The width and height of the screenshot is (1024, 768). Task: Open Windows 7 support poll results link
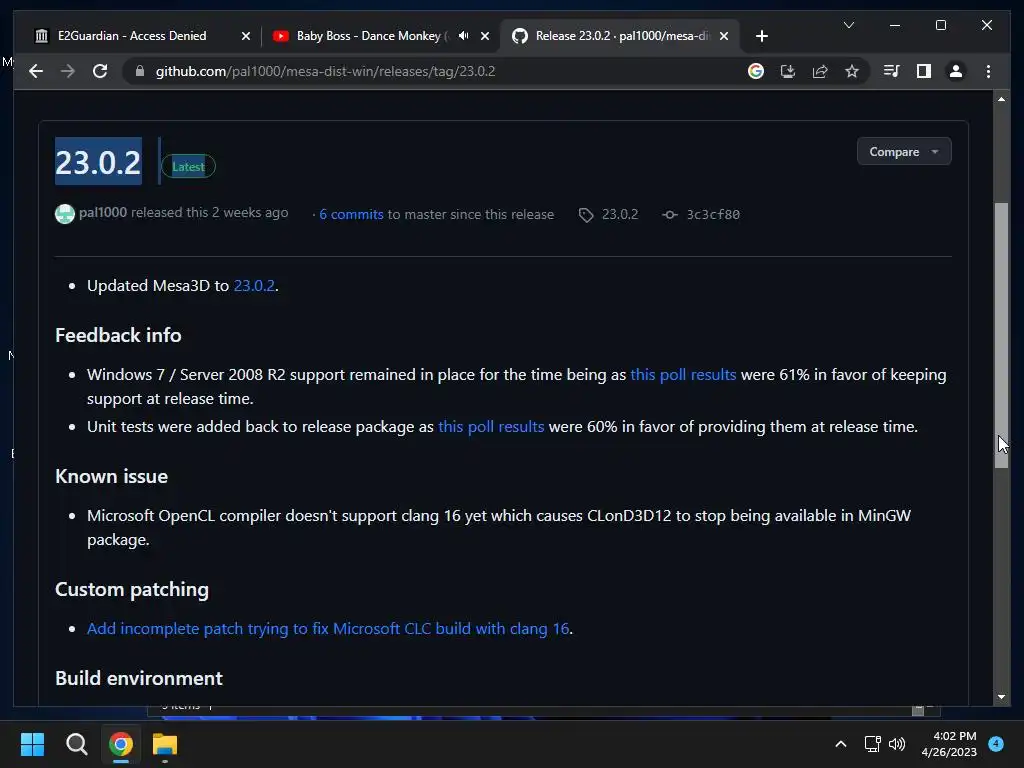(x=683, y=374)
